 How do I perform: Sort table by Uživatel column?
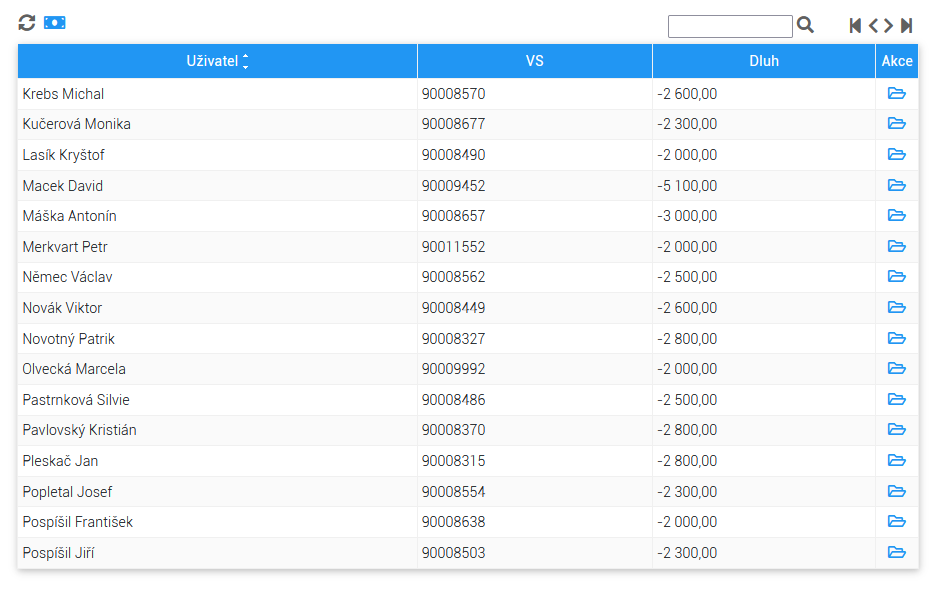217,61
